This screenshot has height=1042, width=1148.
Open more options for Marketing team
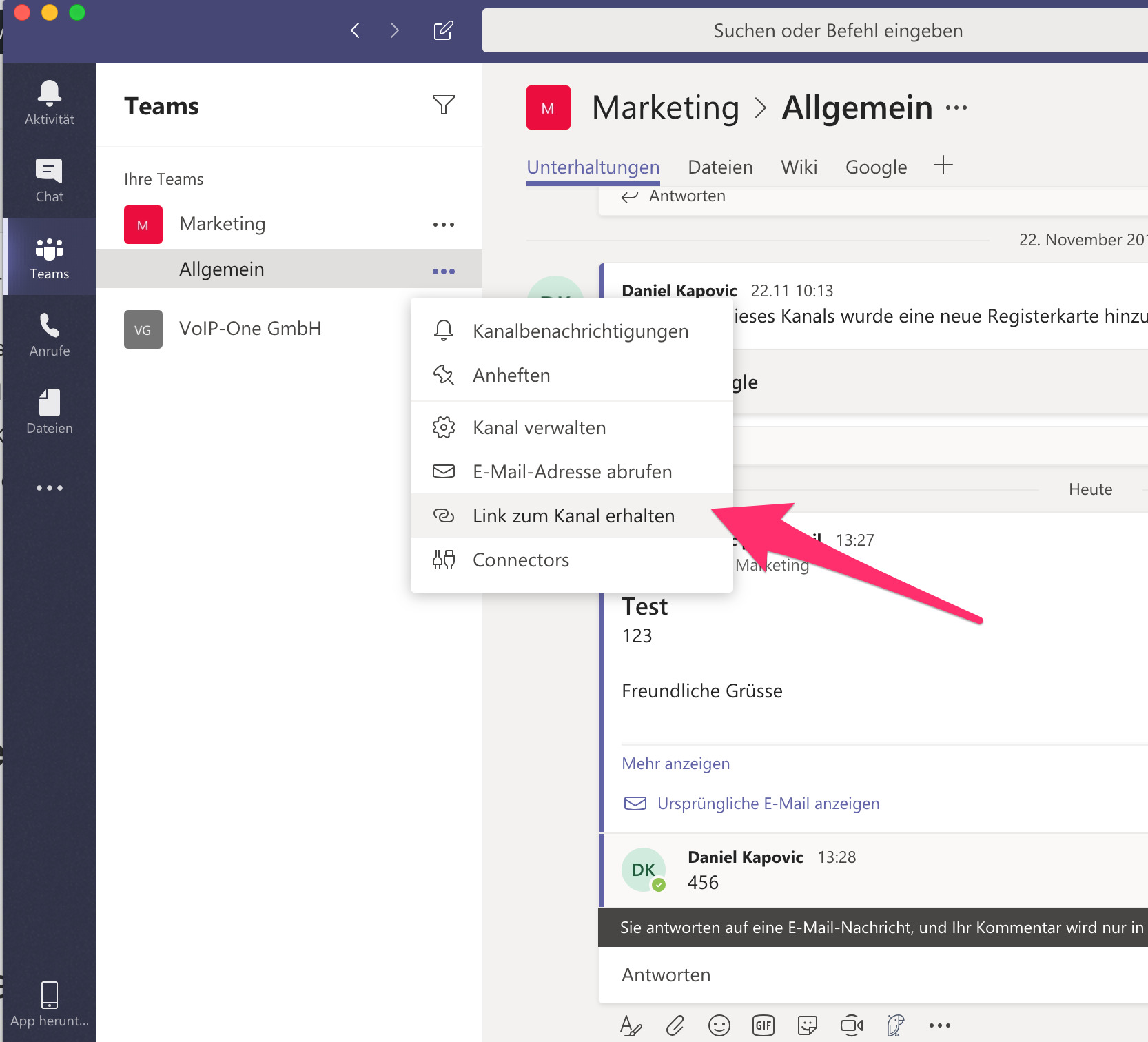[x=444, y=225]
